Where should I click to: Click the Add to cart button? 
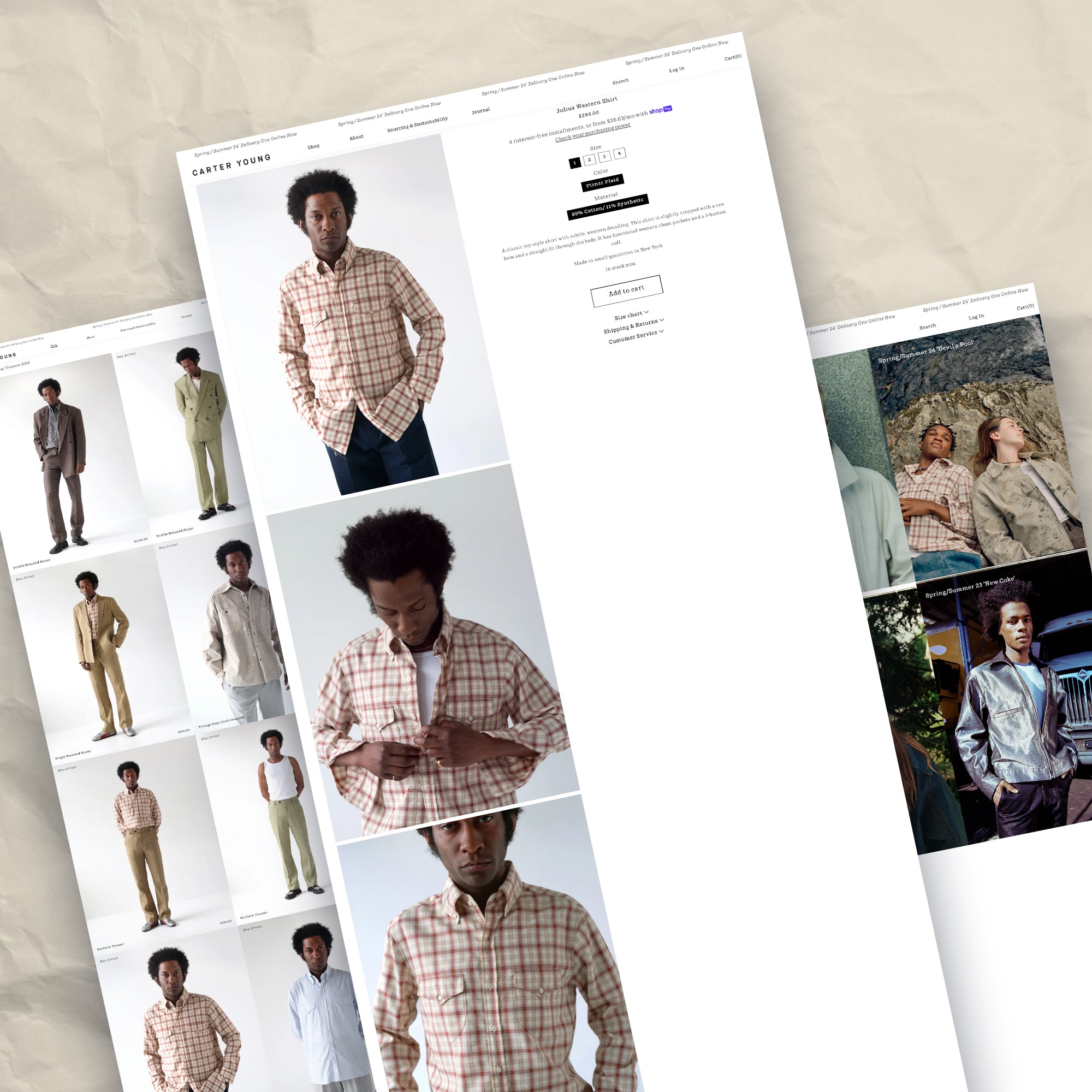click(x=626, y=290)
